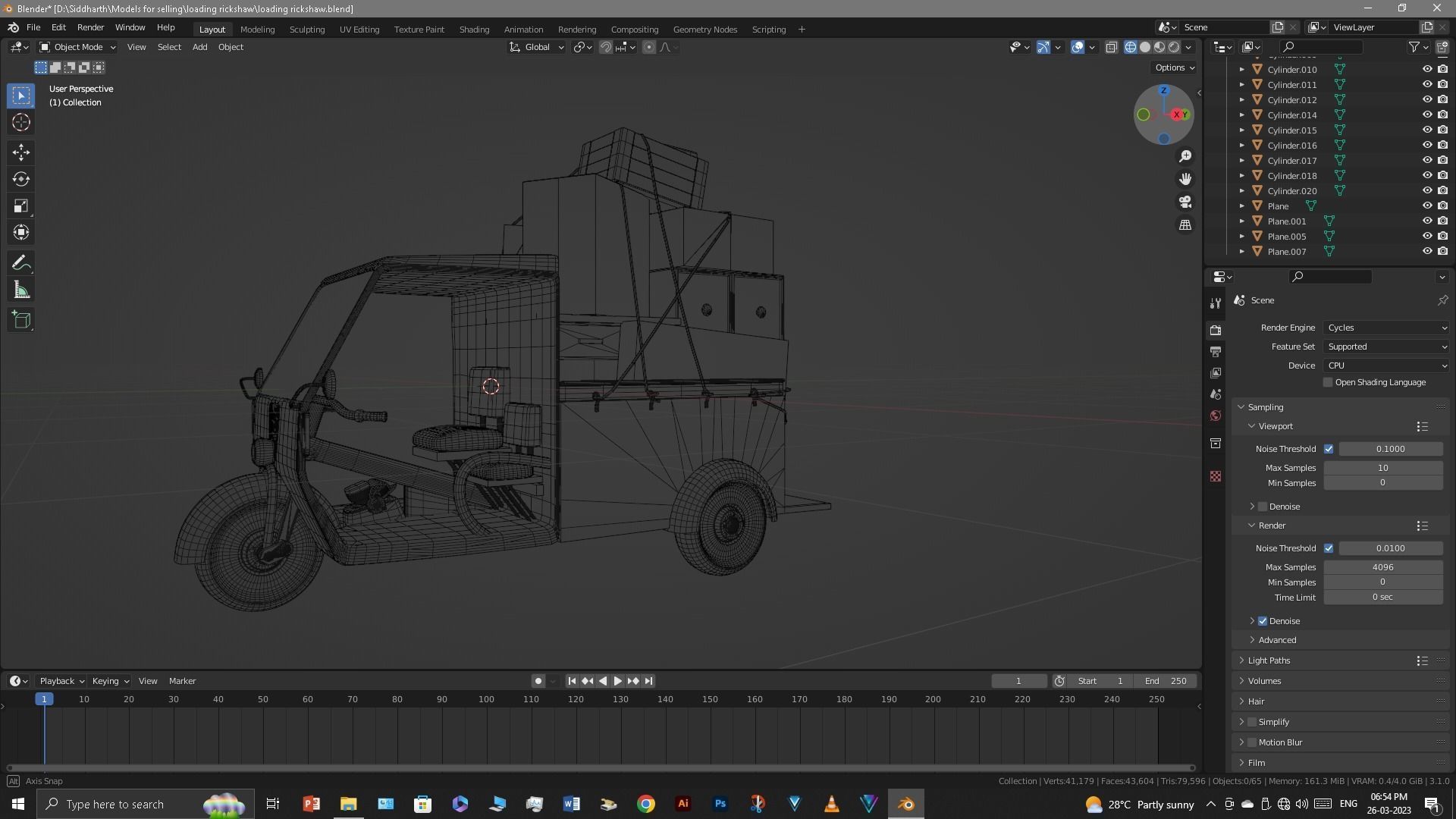Switch perspective/orthographic grid icon

click(x=1185, y=224)
